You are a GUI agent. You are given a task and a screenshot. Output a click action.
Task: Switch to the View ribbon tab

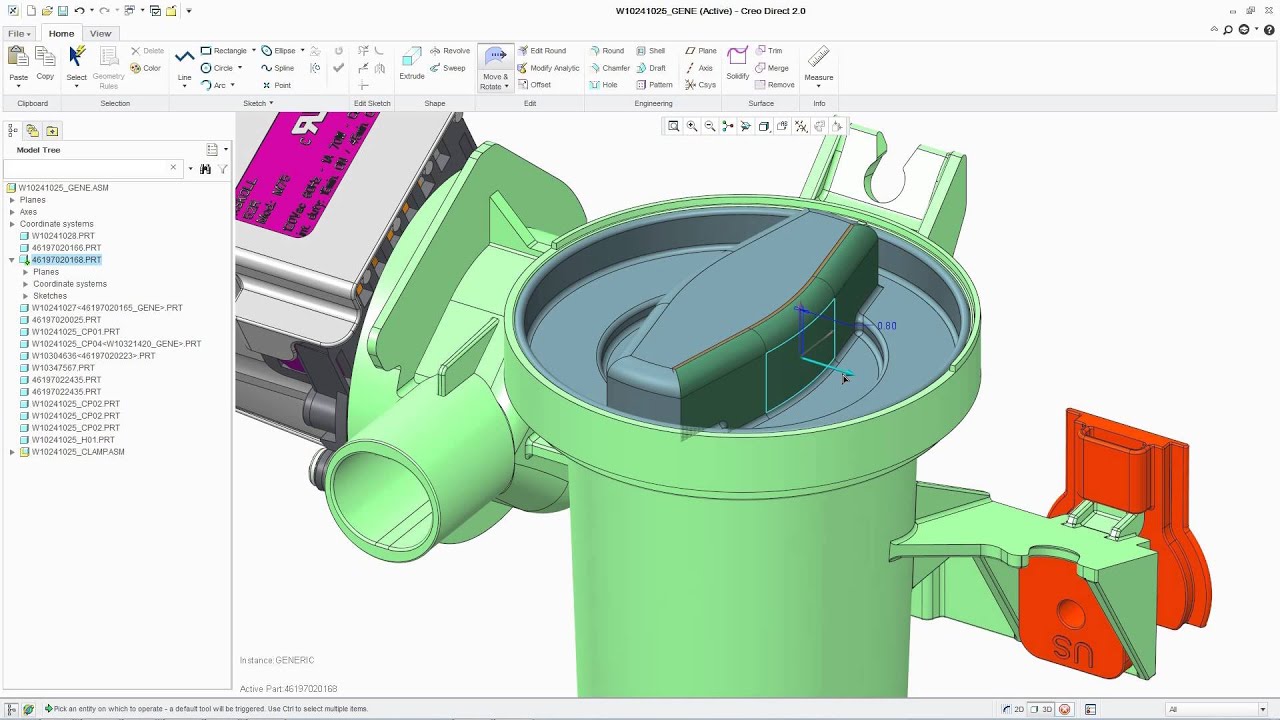coord(100,33)
